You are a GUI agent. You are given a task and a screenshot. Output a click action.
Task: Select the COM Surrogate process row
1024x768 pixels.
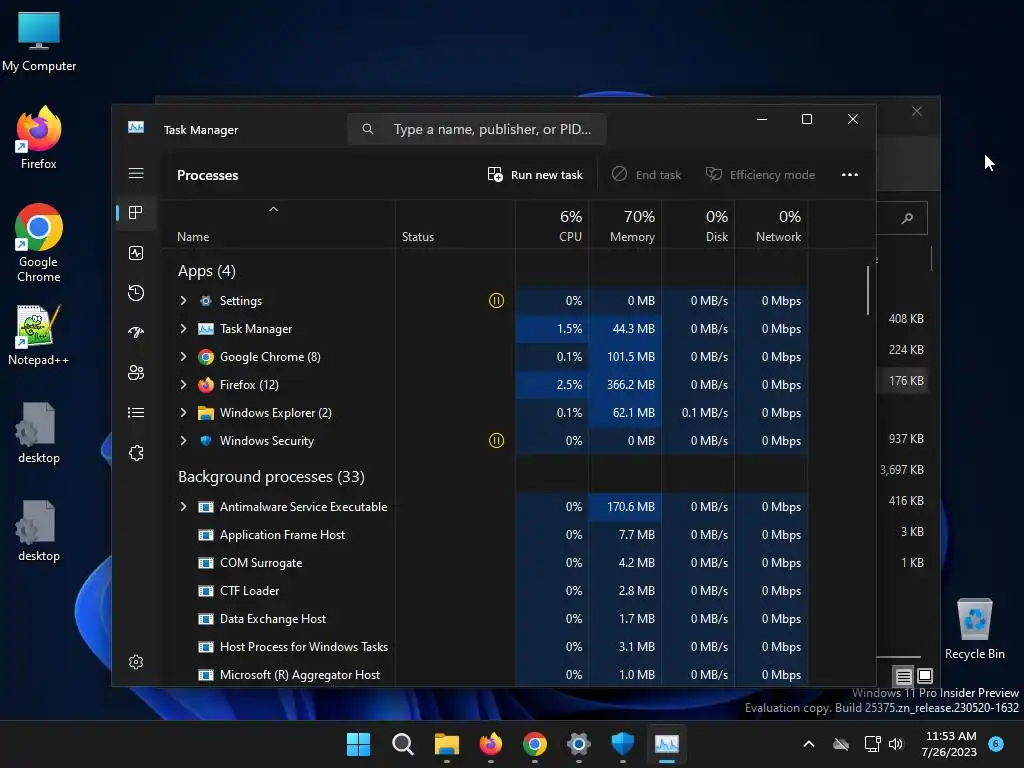485,563
